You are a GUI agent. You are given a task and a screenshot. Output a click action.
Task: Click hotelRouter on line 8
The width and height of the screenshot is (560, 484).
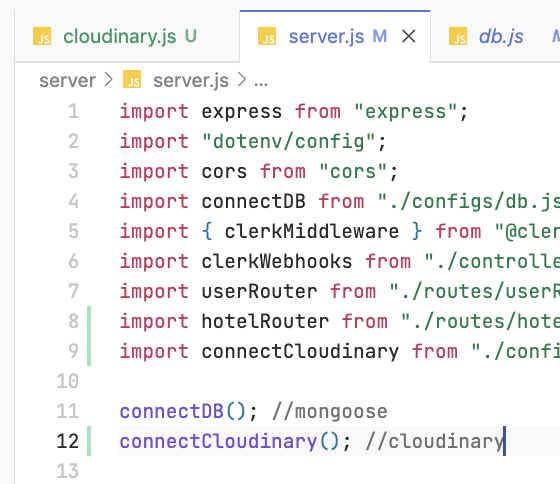[x=265, y=321]
